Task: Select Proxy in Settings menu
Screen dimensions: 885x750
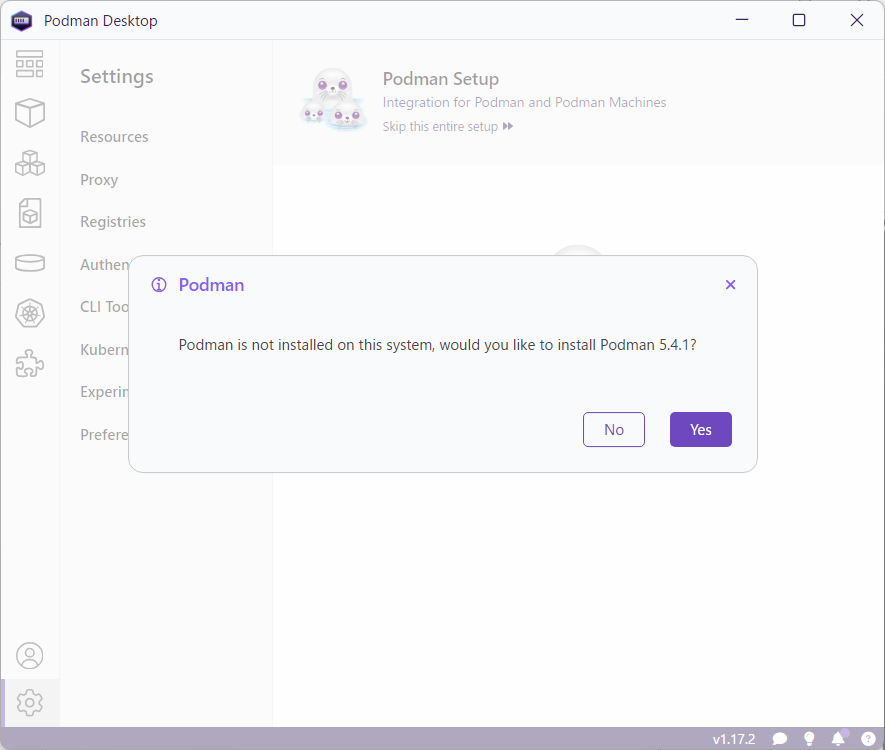Action: [x=99, y=180]
